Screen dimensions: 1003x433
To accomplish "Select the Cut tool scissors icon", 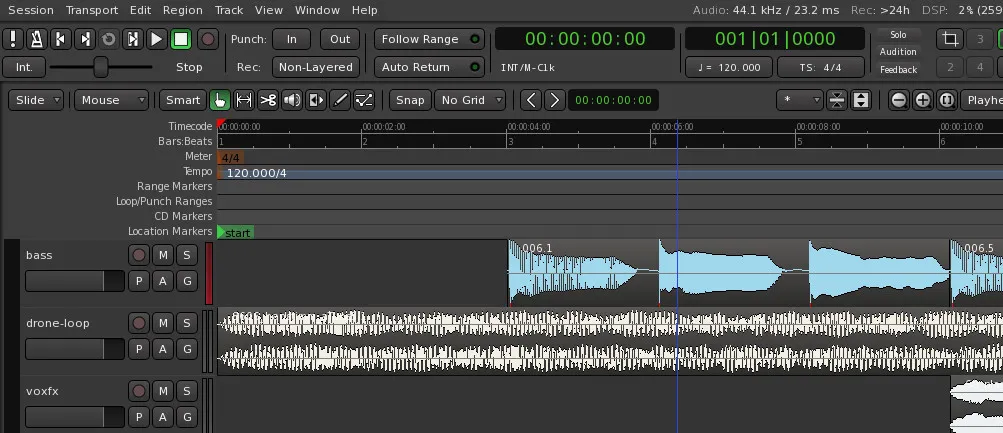I will (x=268, y=100).
